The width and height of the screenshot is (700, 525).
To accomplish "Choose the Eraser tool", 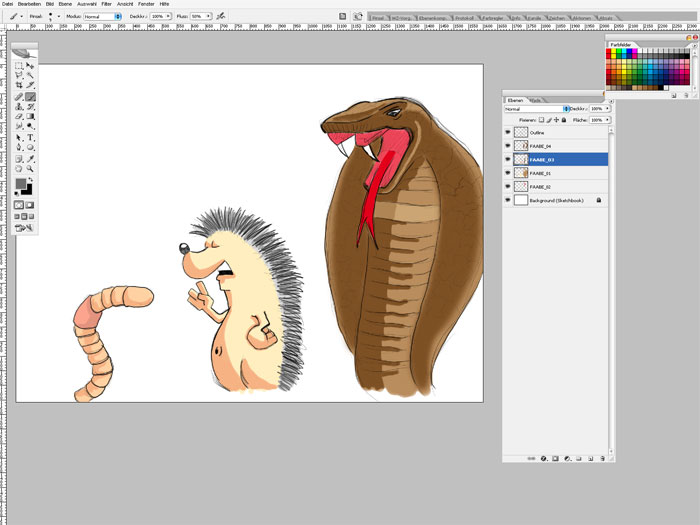I will [x=19, y=116].
